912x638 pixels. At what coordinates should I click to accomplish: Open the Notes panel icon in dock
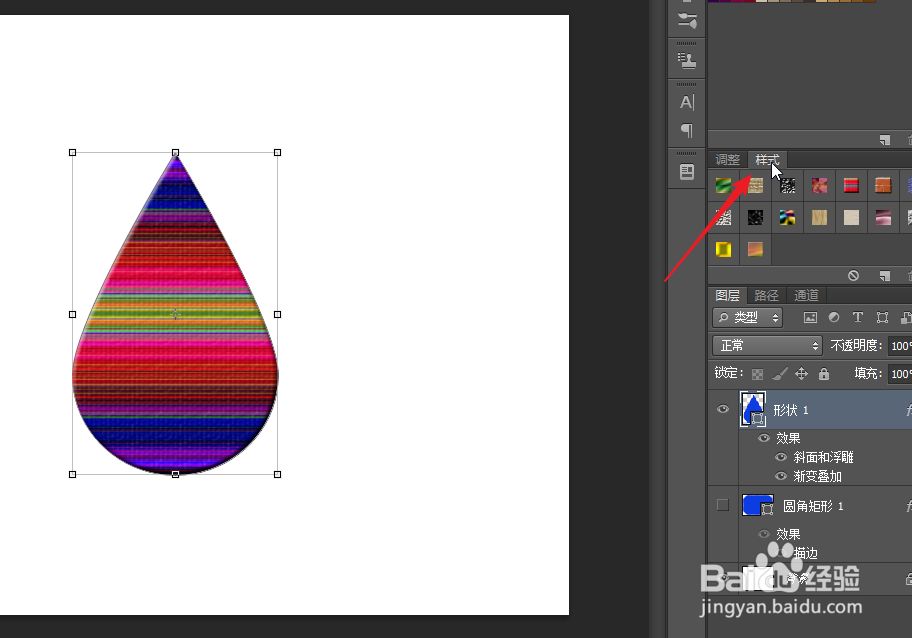pyautogui.click(x=687, y=172)
